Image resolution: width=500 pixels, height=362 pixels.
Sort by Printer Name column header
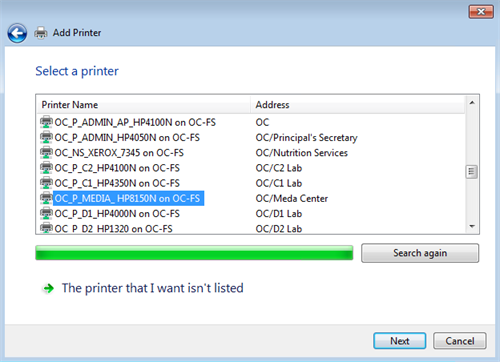point(143,105)
